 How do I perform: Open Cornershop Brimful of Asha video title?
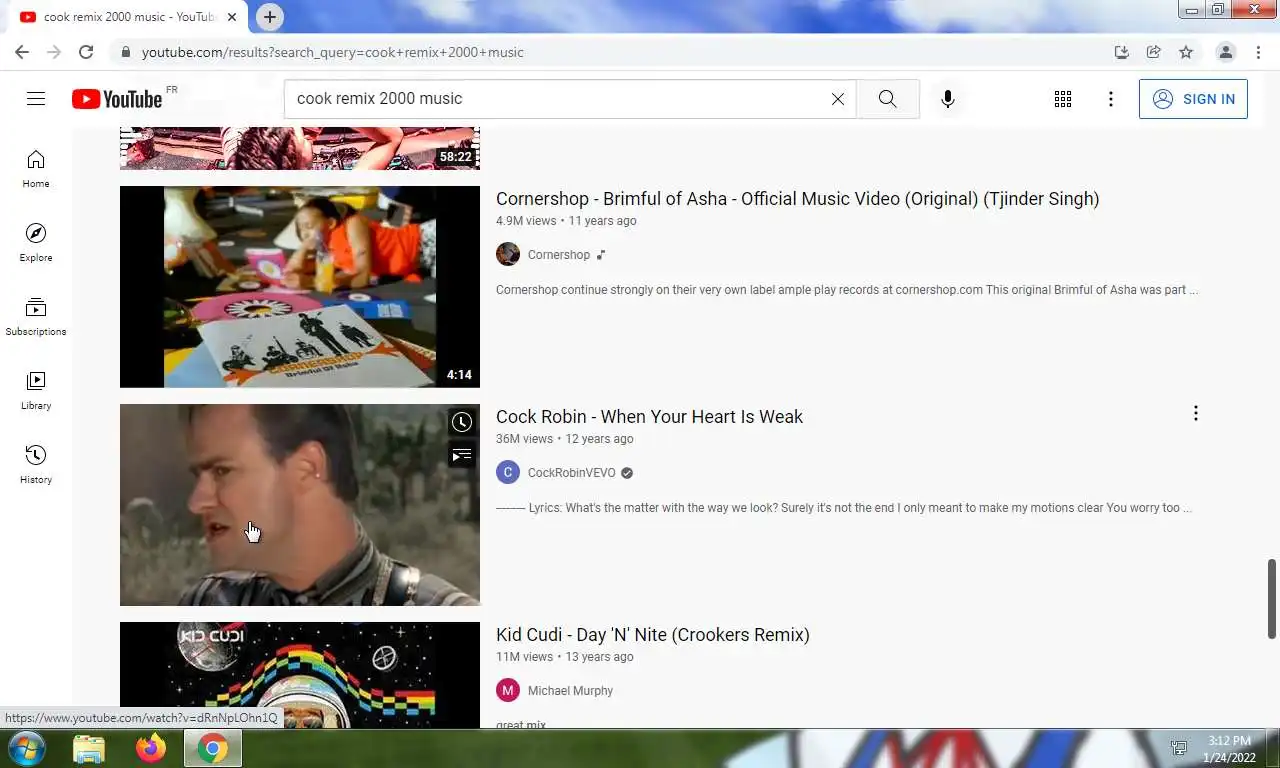tap(797, 198)
